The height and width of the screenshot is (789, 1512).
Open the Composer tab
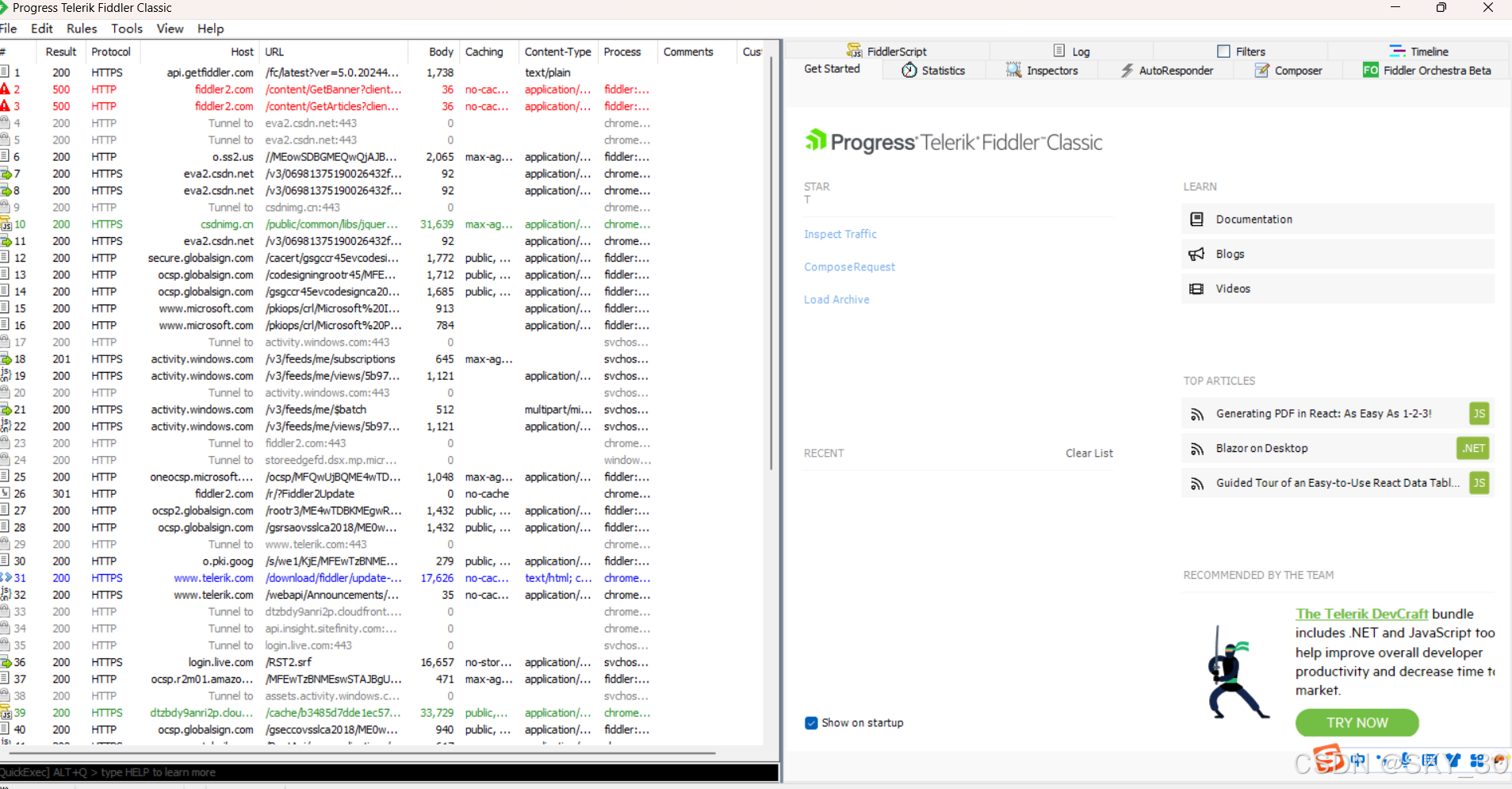click(x=1288, y=71)
